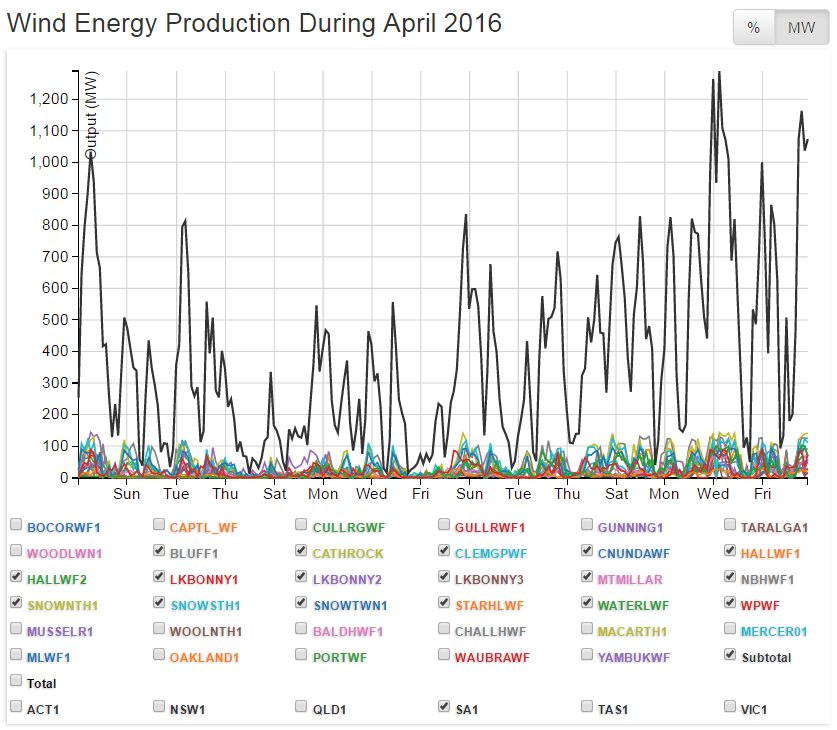Switch display to percentage mode
837x730 pixels.
click(x=753, y=28)
